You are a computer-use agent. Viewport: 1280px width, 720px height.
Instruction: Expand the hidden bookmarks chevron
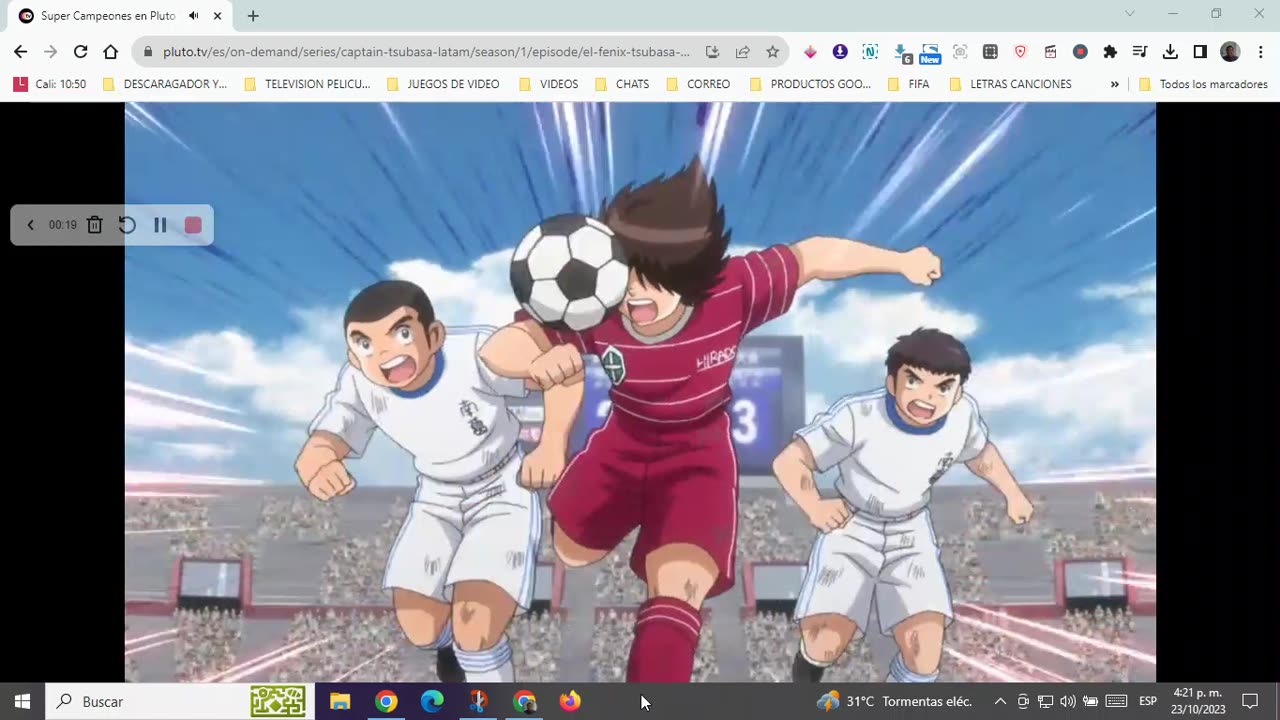pyautogui.click(x=1114, y=84)
